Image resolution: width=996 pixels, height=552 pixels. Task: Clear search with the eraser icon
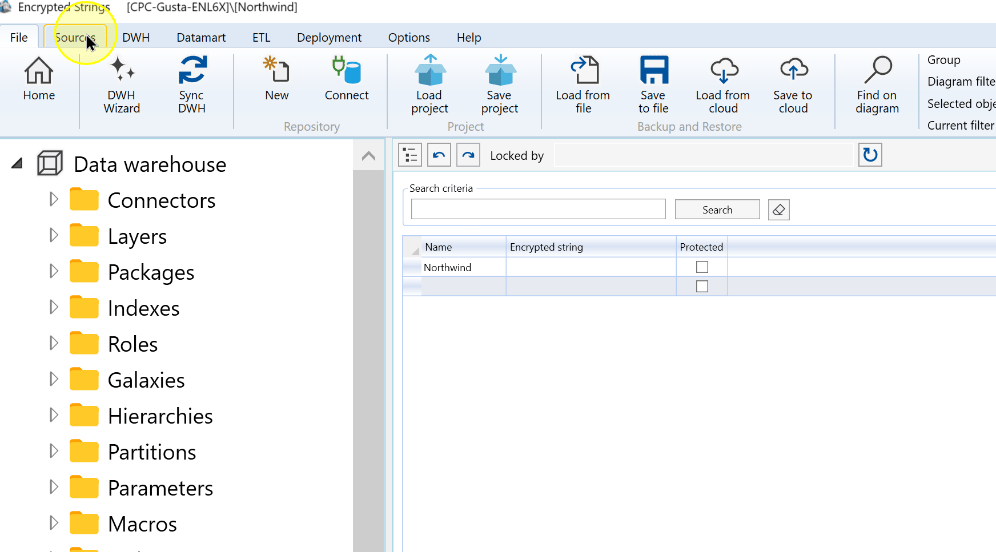point(779,210)
